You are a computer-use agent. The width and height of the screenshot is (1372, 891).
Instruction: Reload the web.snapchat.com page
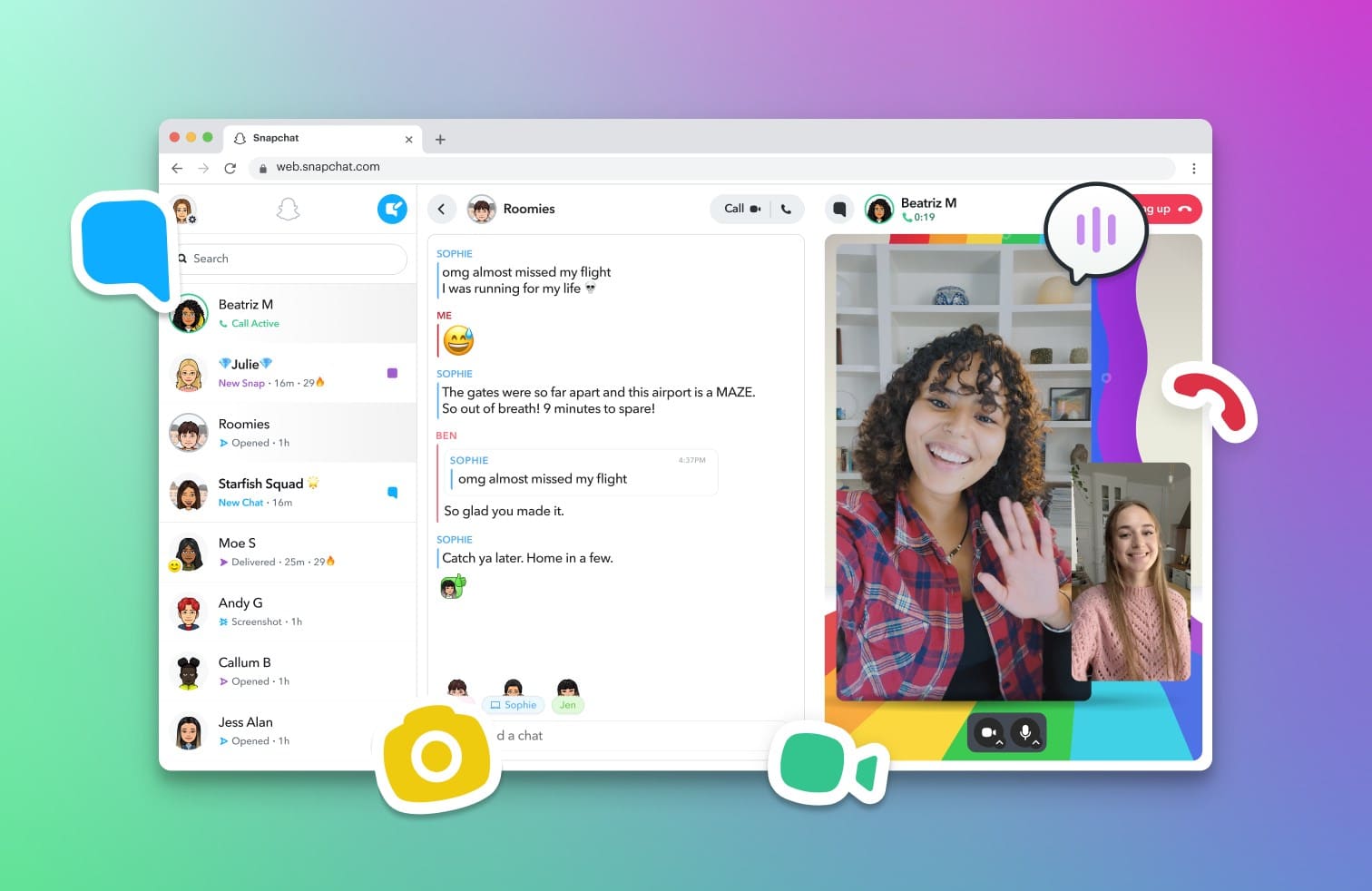[x=230, y=168]
